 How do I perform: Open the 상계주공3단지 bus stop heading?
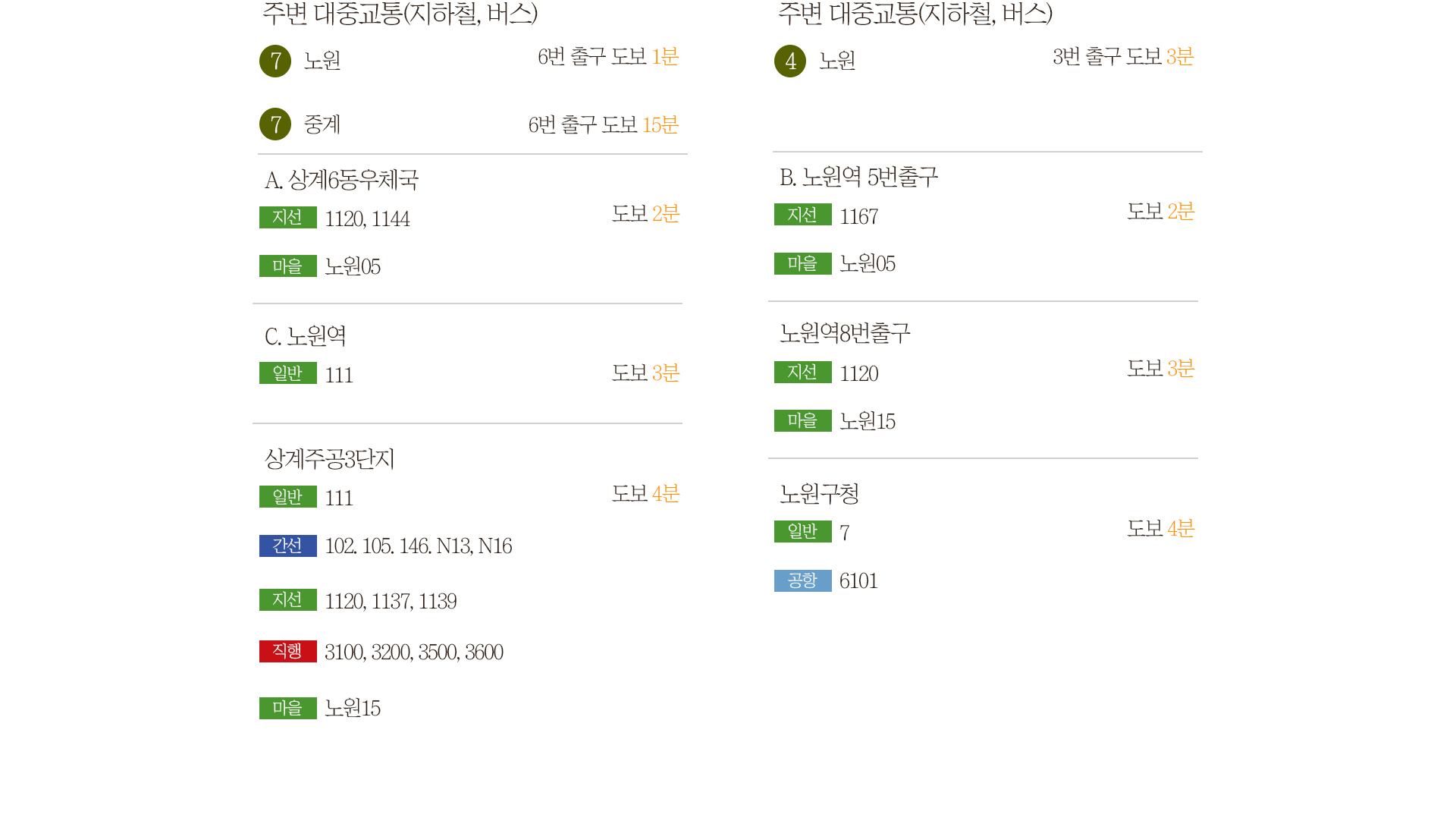pos(329,459)
